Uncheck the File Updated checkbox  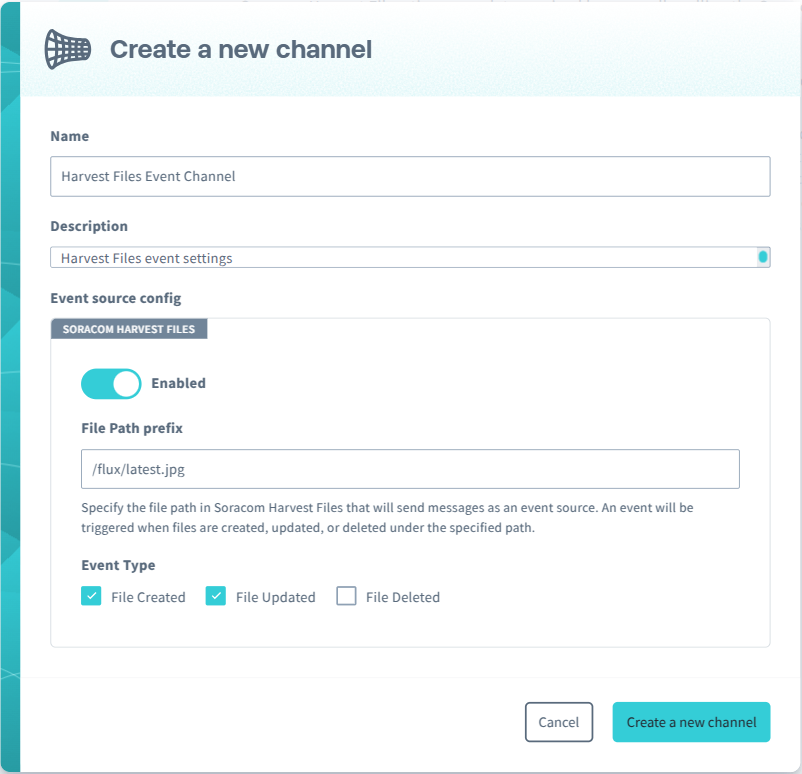[x=216, y=595]
